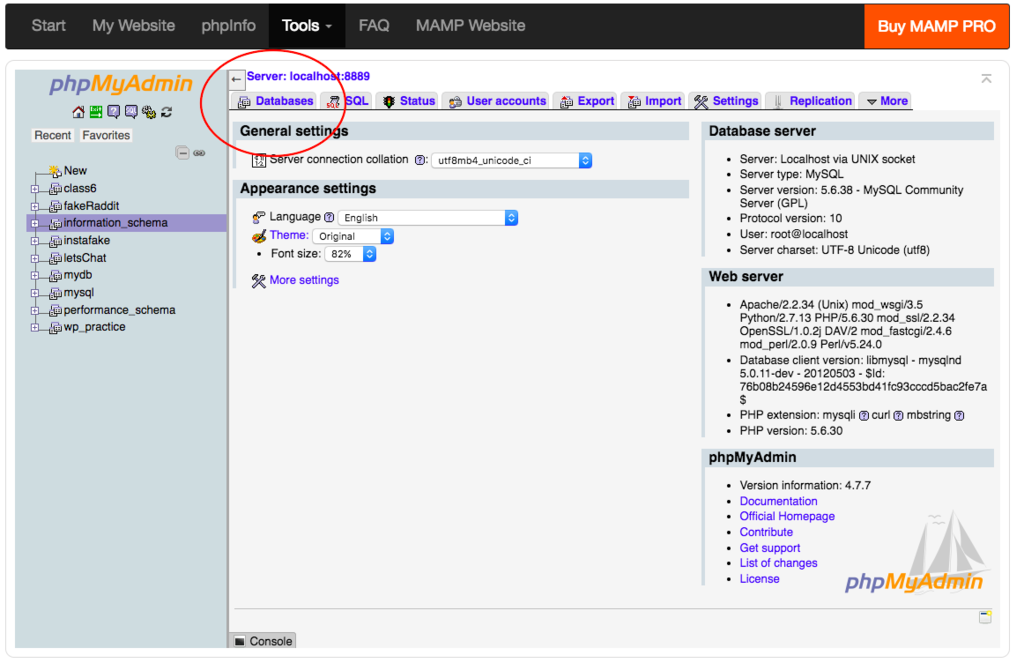Open the Export tab

(x=587, y=101)
